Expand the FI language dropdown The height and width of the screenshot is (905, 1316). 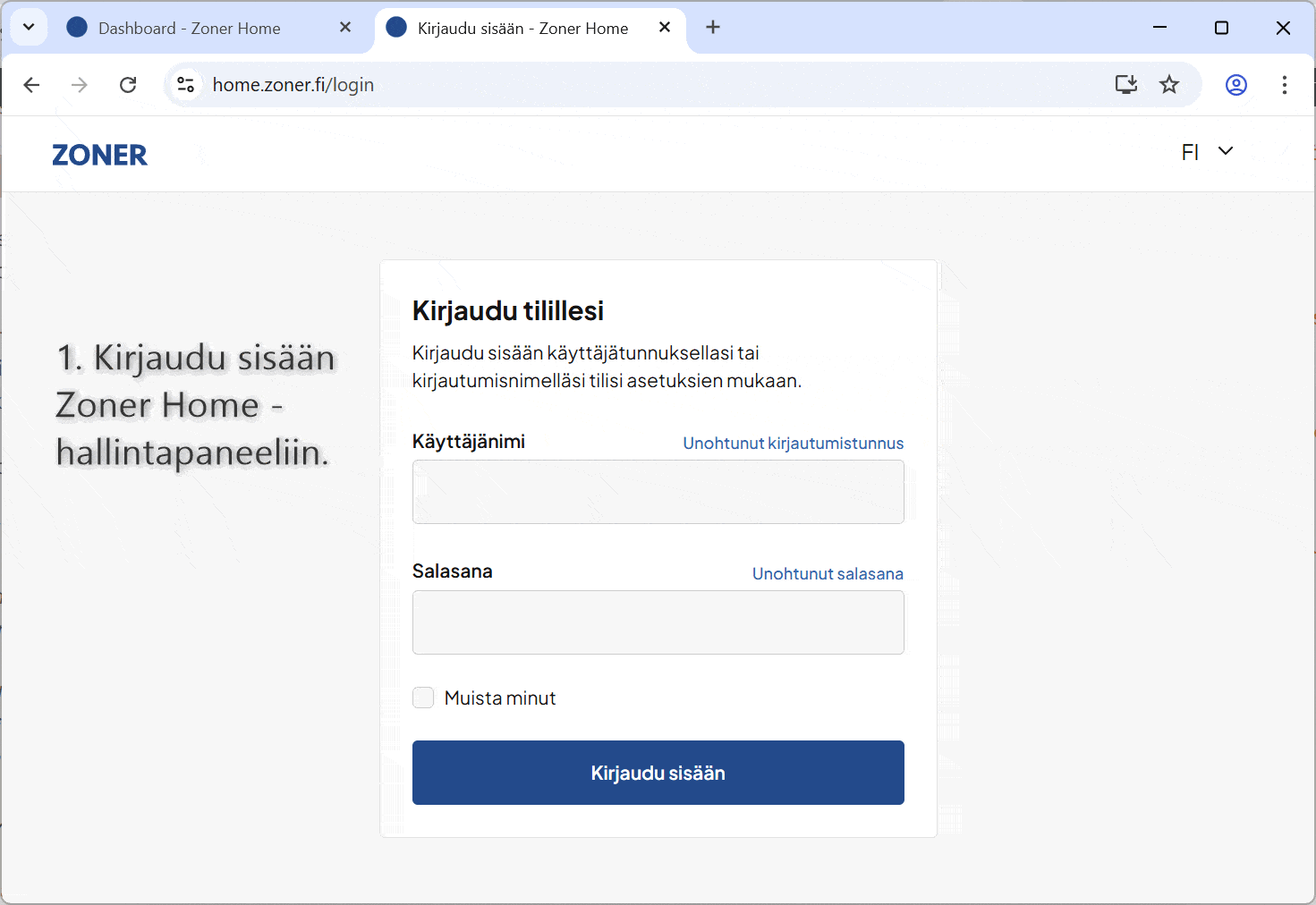pos(1207,152)
